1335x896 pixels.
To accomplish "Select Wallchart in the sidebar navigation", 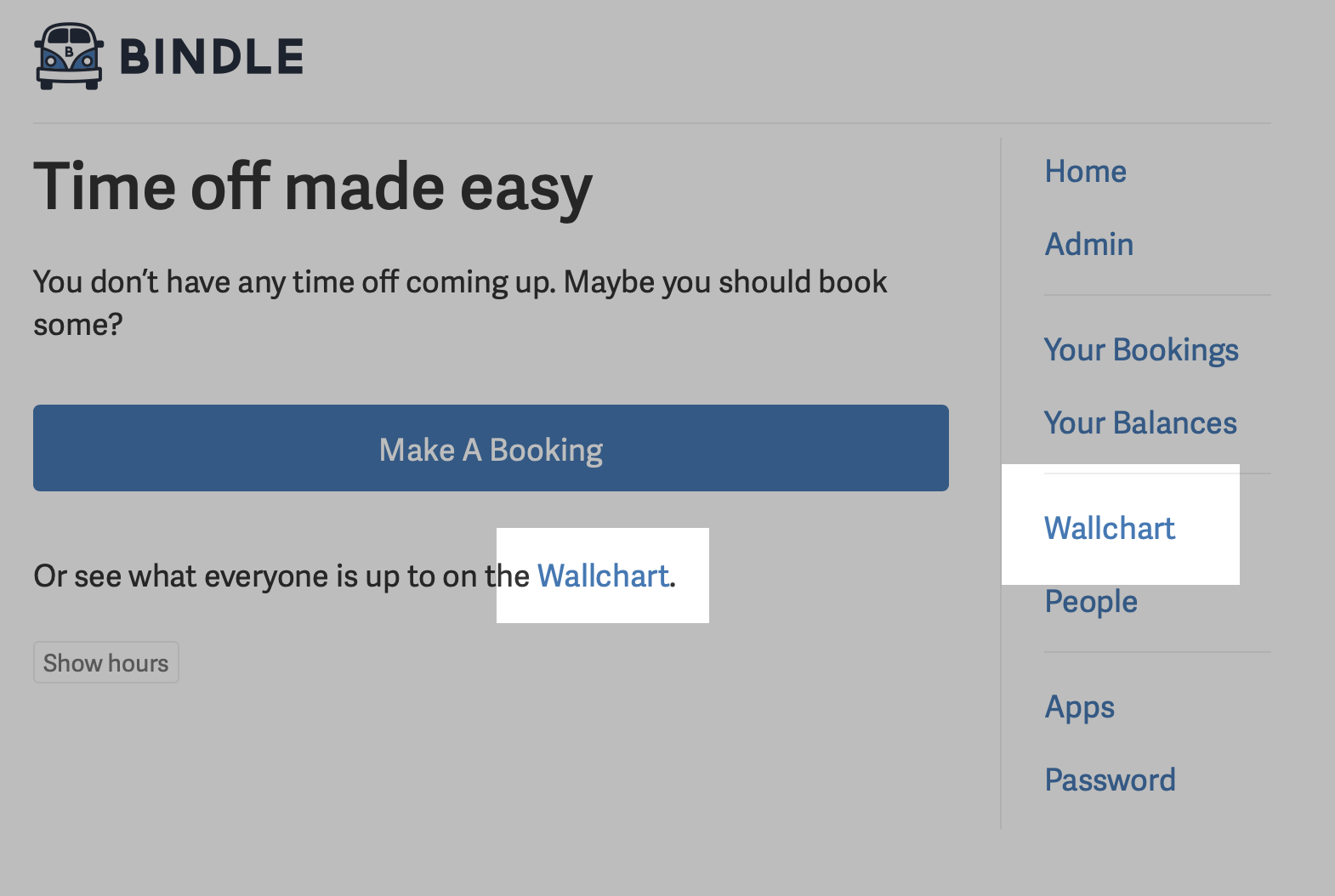I will click(1109, 529).
